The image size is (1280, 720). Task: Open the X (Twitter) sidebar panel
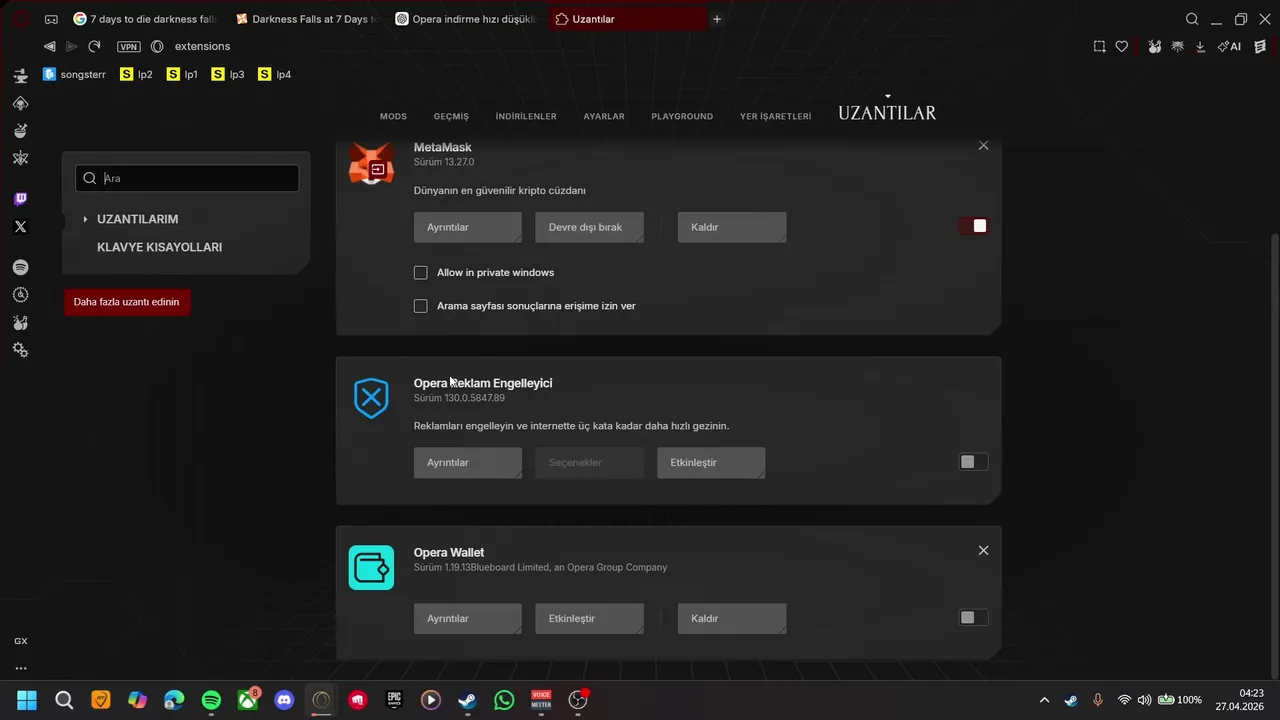click(x=20, y=227)
